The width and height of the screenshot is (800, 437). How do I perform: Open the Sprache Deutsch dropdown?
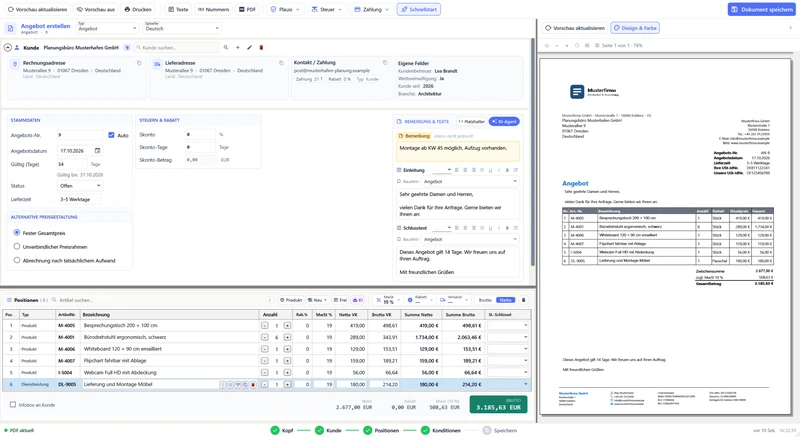point(182,28)
